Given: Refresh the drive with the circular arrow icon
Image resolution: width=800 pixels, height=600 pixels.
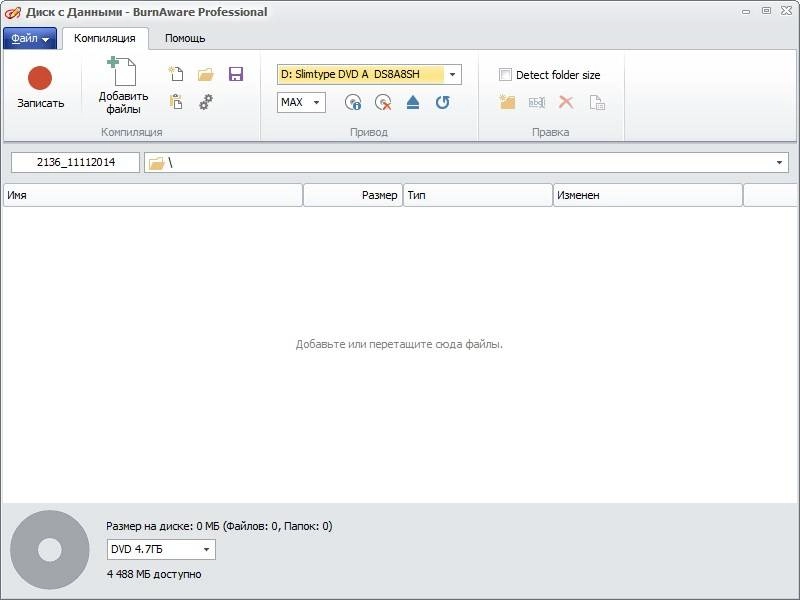Looking at the screenshot, I should pyautogui.click(x=443, y=103).
